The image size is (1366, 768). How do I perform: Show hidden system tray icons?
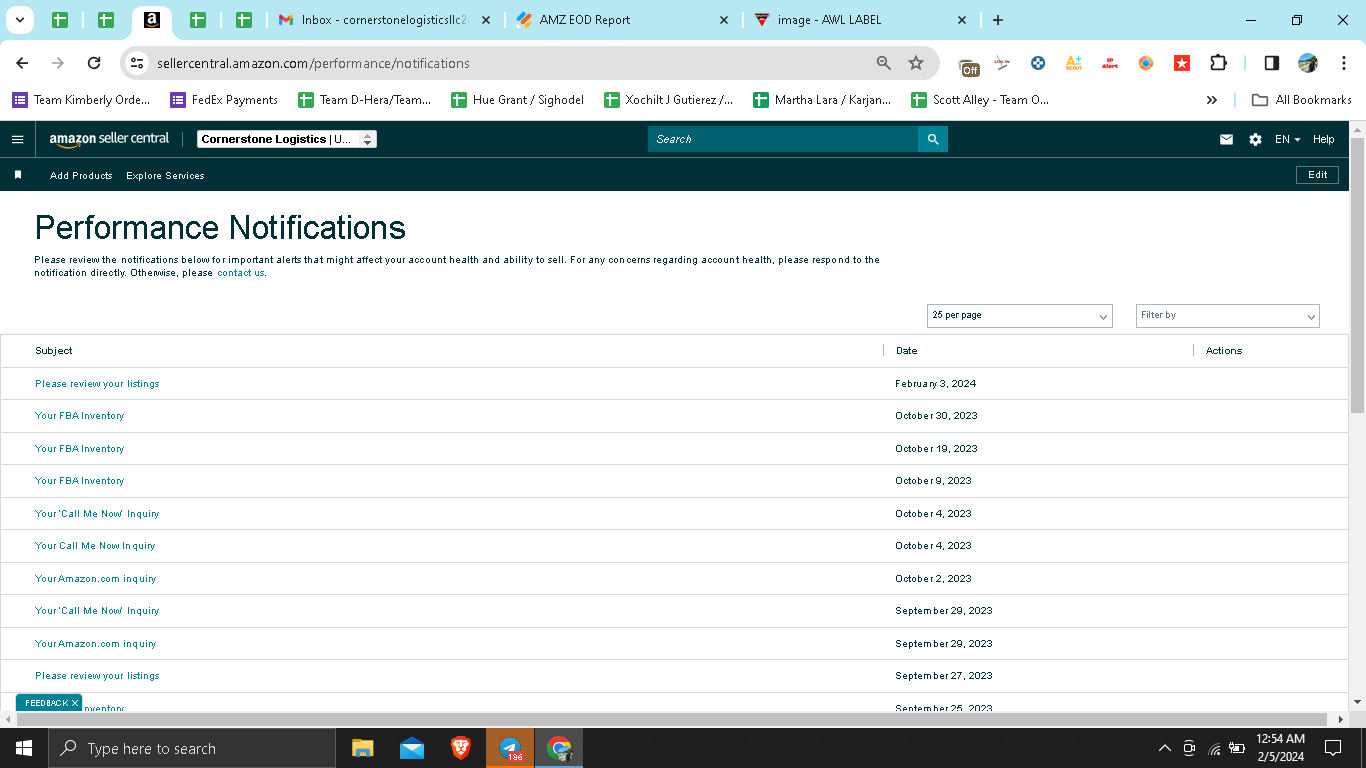click(x=1164, y=748)
